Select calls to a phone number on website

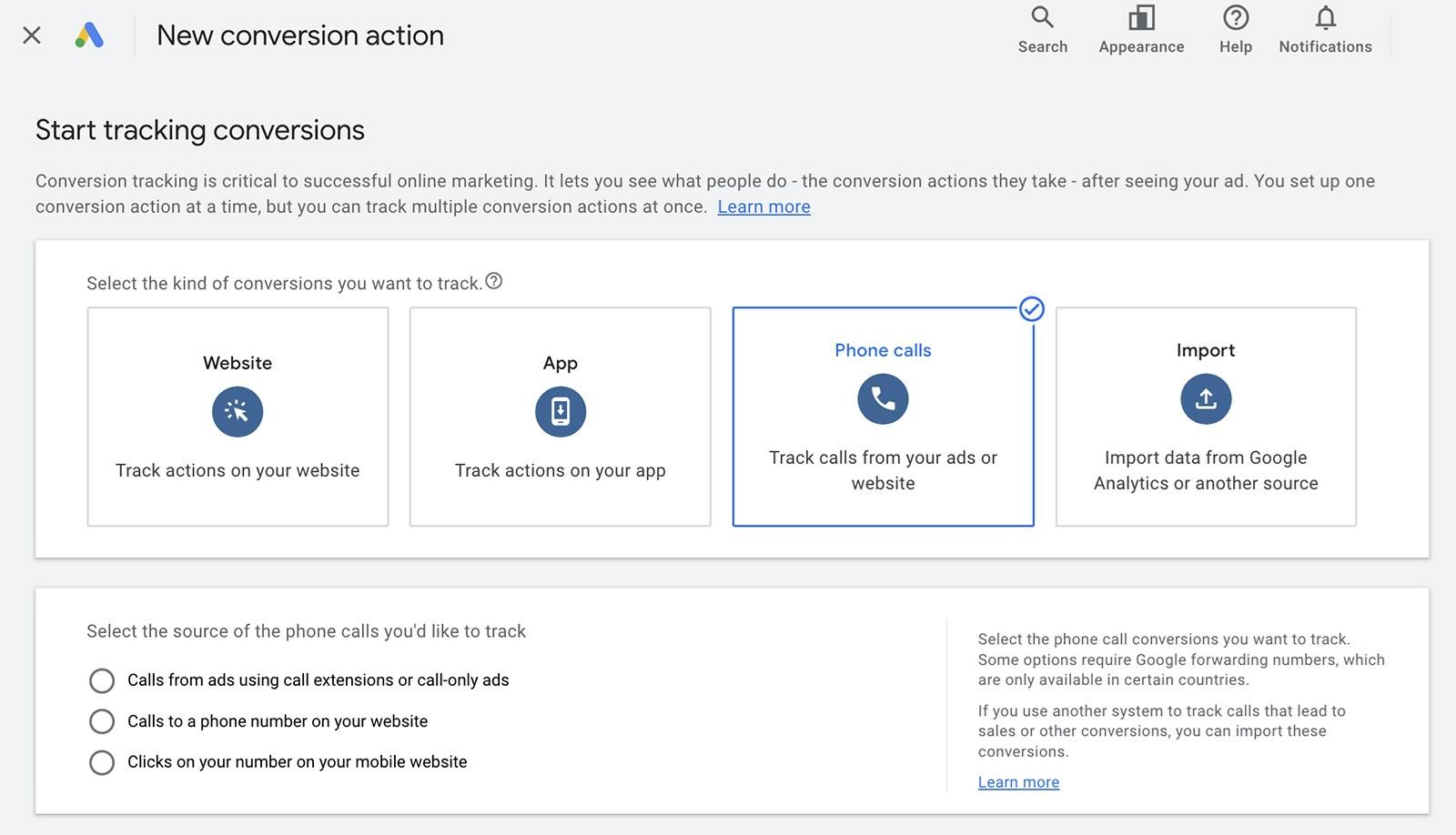[102, 721]
